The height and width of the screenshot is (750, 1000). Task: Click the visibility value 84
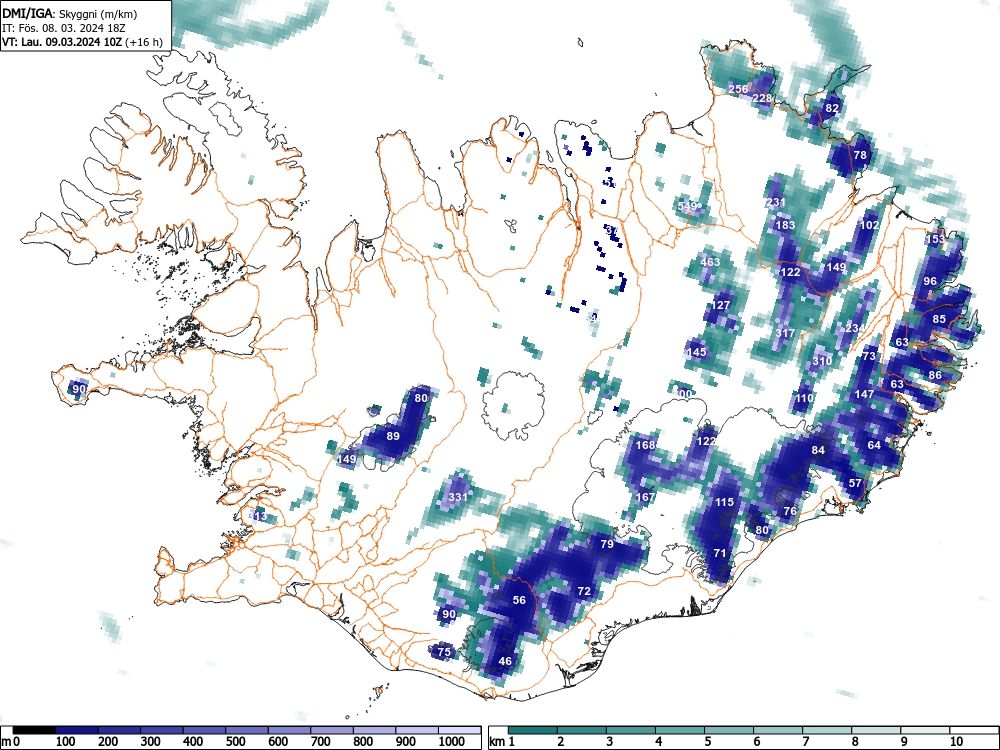coord(818,450)
